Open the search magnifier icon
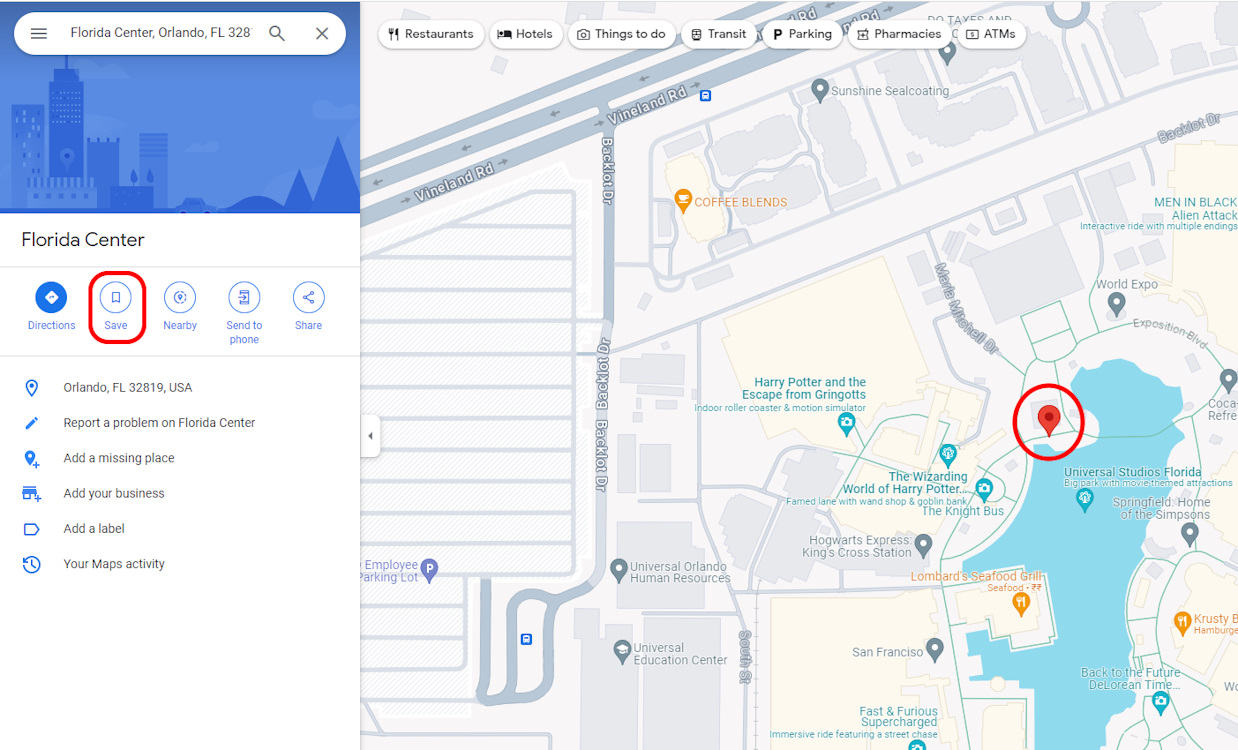Viewport: 1238px width, 750px height. point(277,32)
